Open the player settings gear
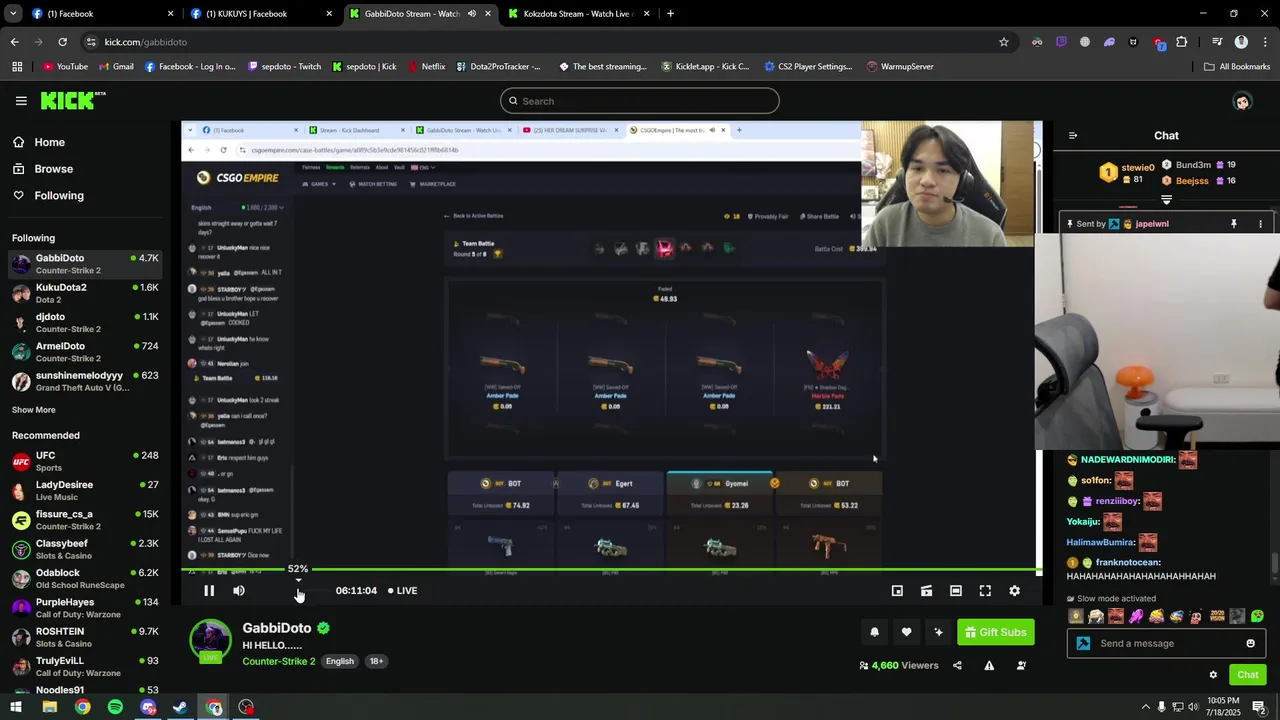Screen dimensions: 1280x720 pyautogui.click(x=1014, y=591)
